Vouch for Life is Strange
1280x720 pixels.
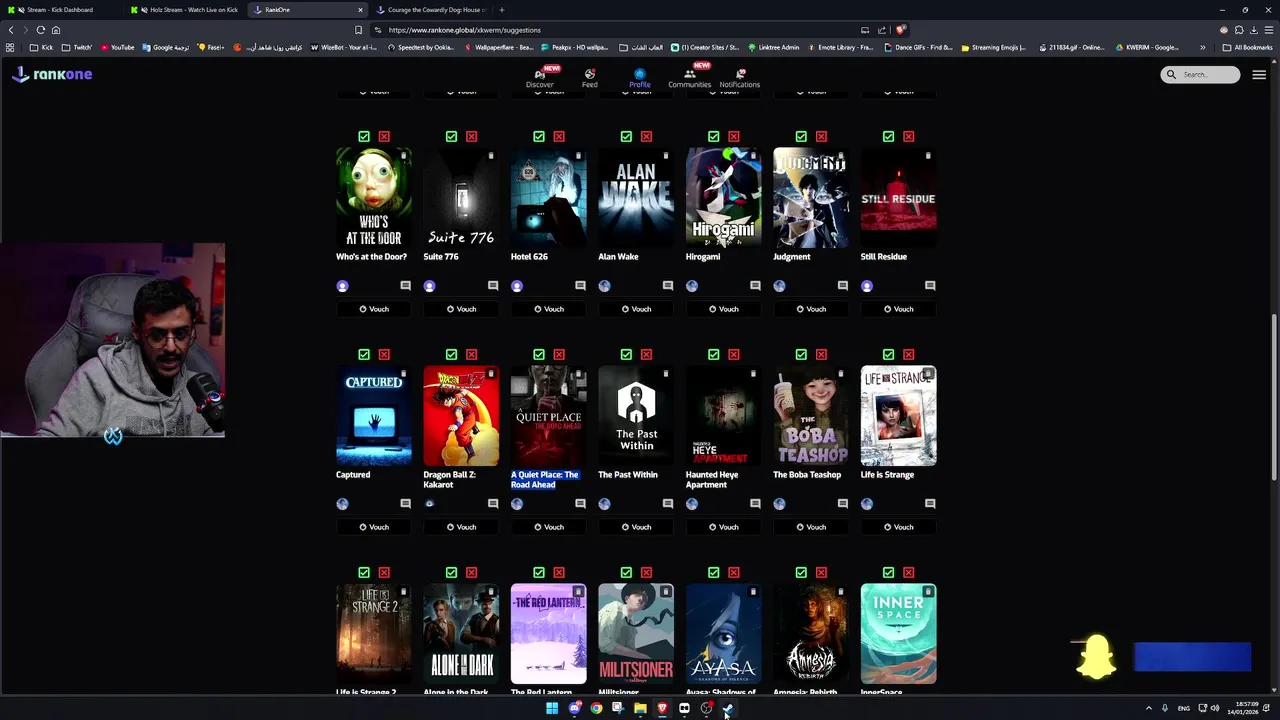coord(899,527)
